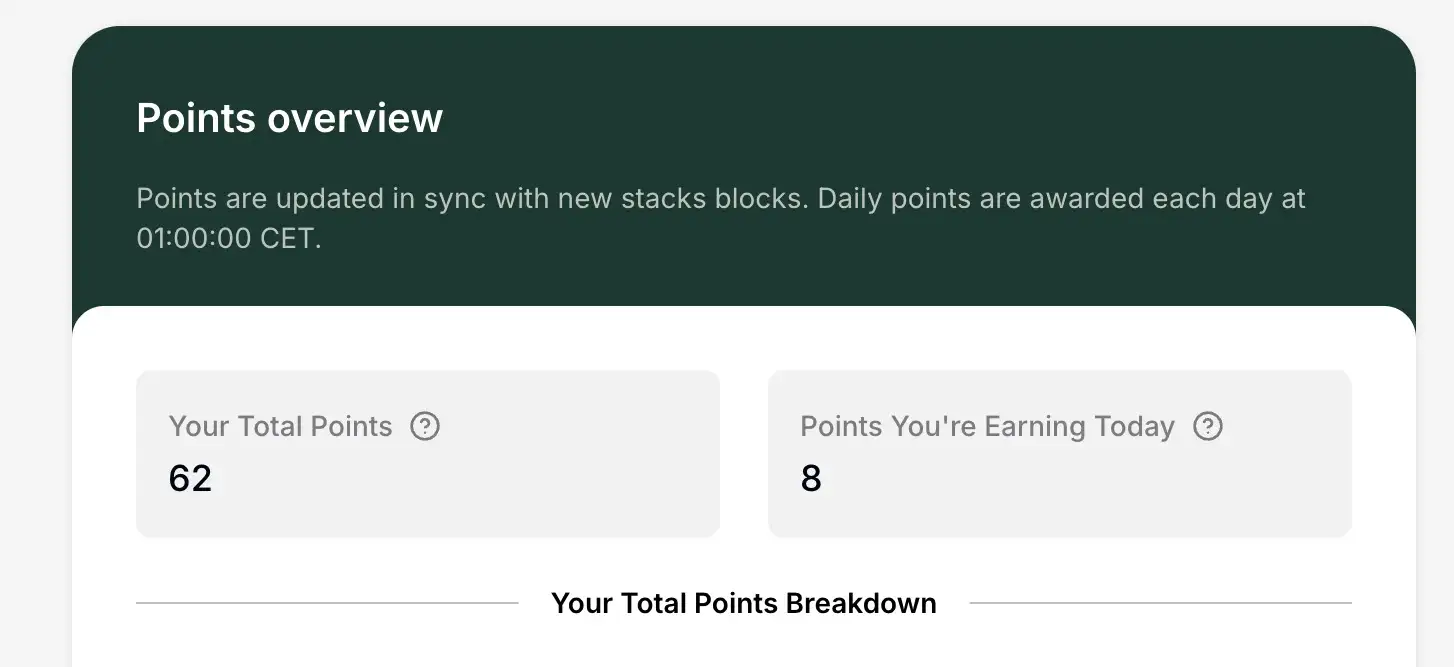This screenshot has width=1454, height=667.
Task: Select the sentence about new stacks blocks
Action: pos(470,198)
